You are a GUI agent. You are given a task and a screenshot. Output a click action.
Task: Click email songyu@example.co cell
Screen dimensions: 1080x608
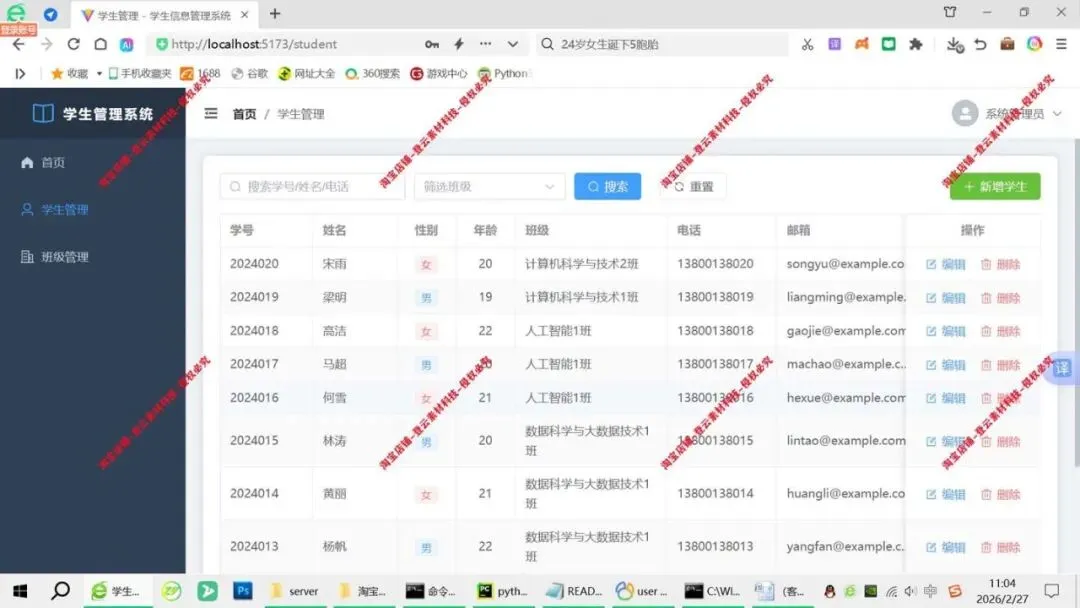tap(845, 264)
